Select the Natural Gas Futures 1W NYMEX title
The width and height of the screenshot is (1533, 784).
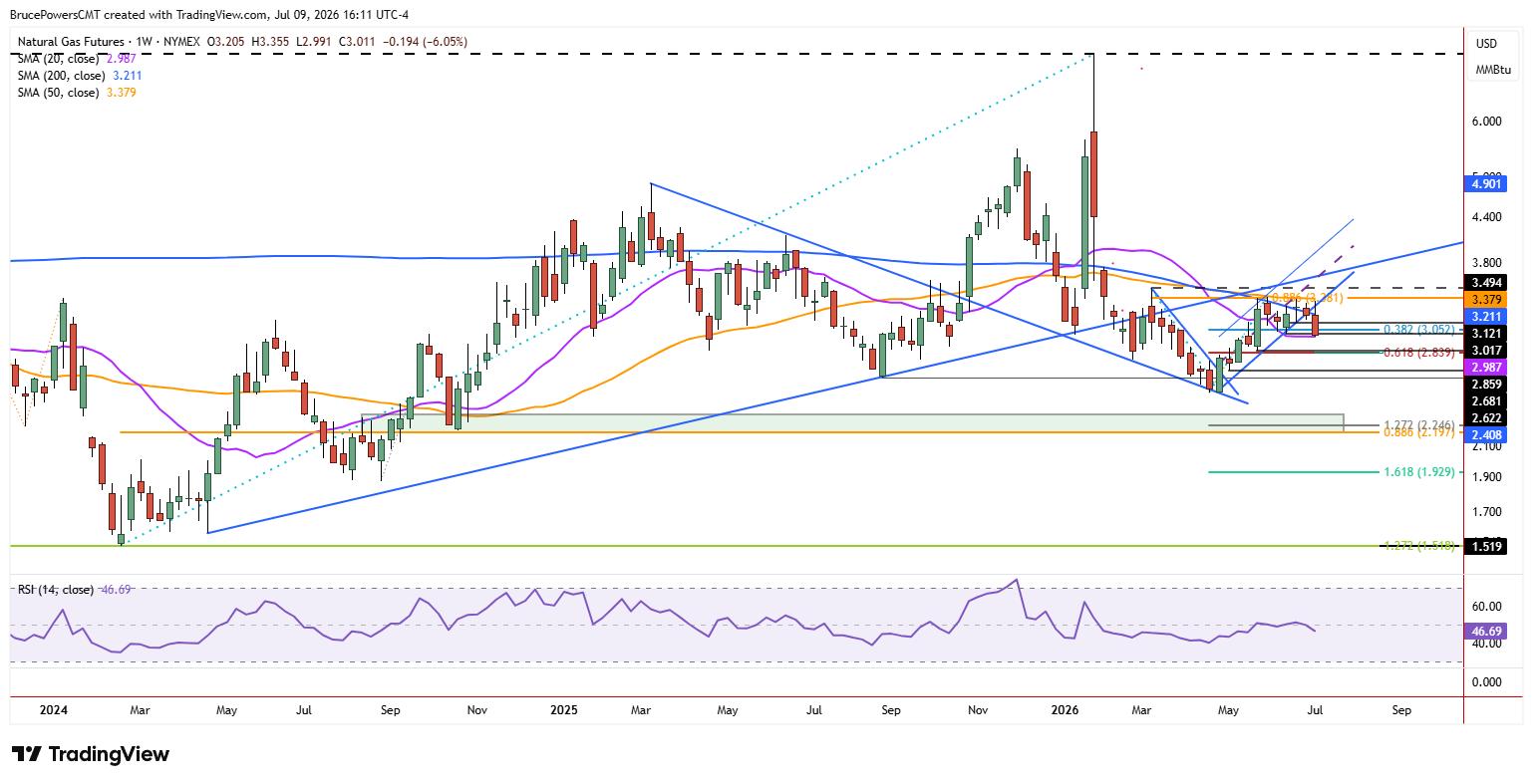coord(109,42)
